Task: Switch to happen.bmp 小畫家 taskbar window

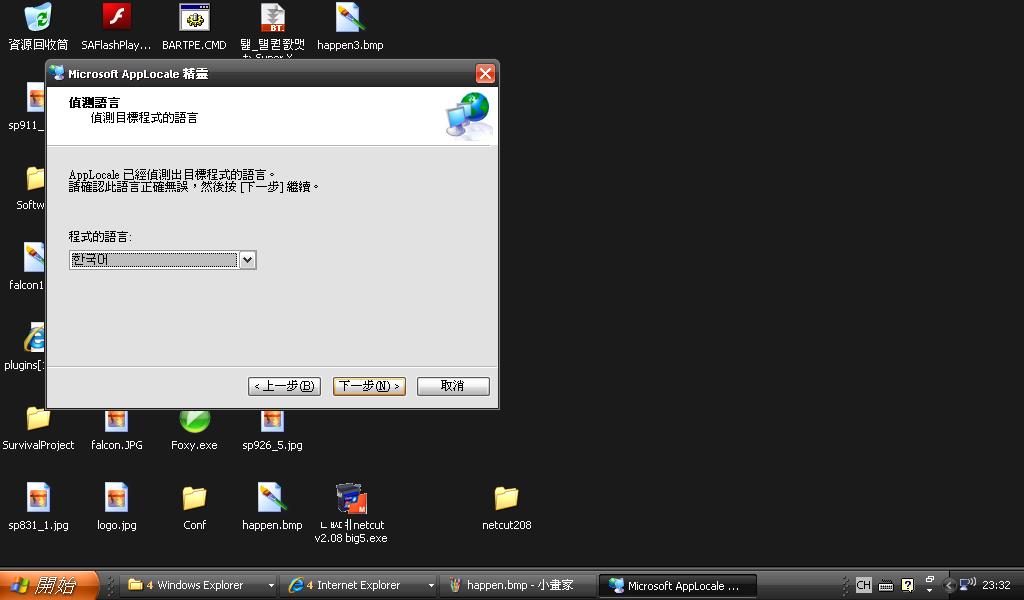Action: [x=516, y=586]
